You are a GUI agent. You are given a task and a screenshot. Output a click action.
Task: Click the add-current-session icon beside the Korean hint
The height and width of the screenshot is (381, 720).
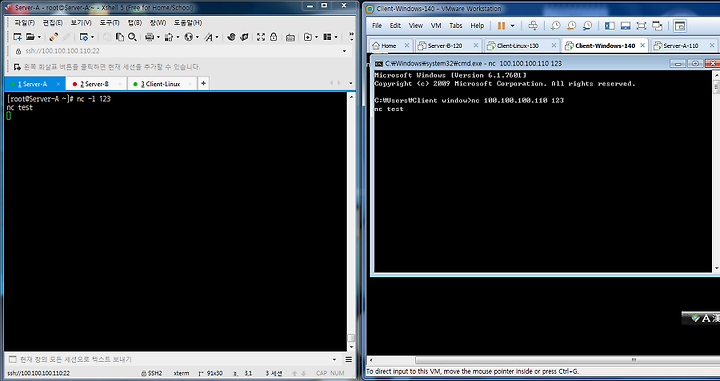(x=17, y=67)
